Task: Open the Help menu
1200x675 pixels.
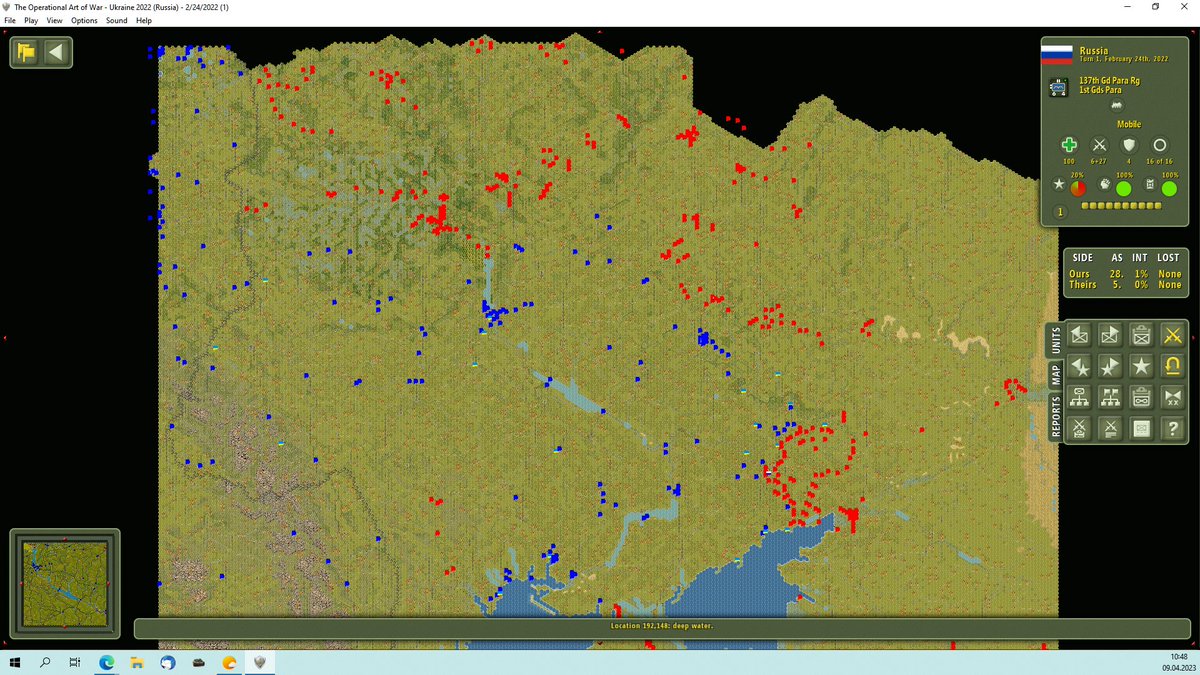Action: click(x=144, y=20)
